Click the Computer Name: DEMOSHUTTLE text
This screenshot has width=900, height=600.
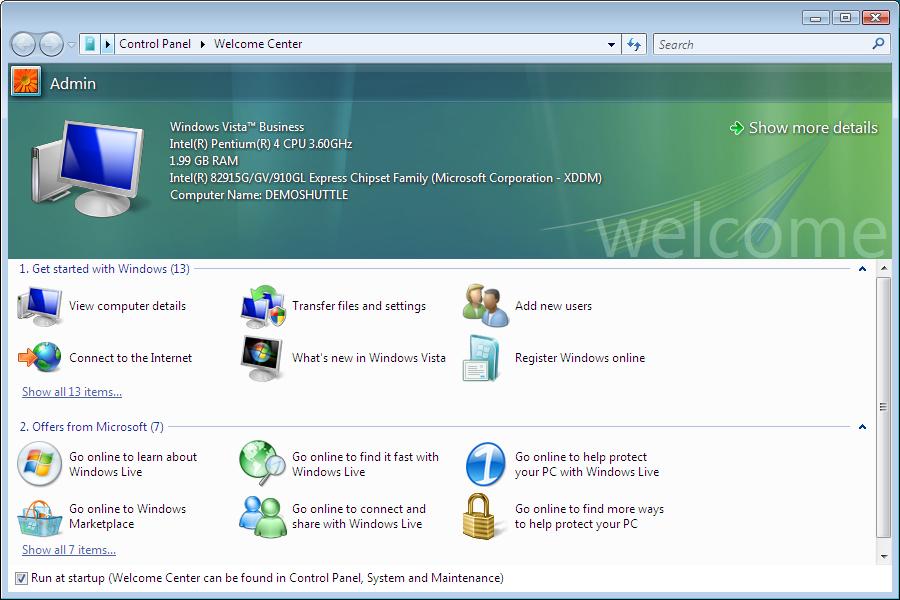(259, 195)
